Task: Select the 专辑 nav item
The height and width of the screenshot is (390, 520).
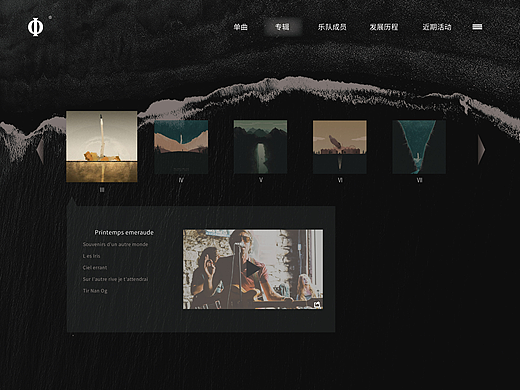Action: point(282,27)
